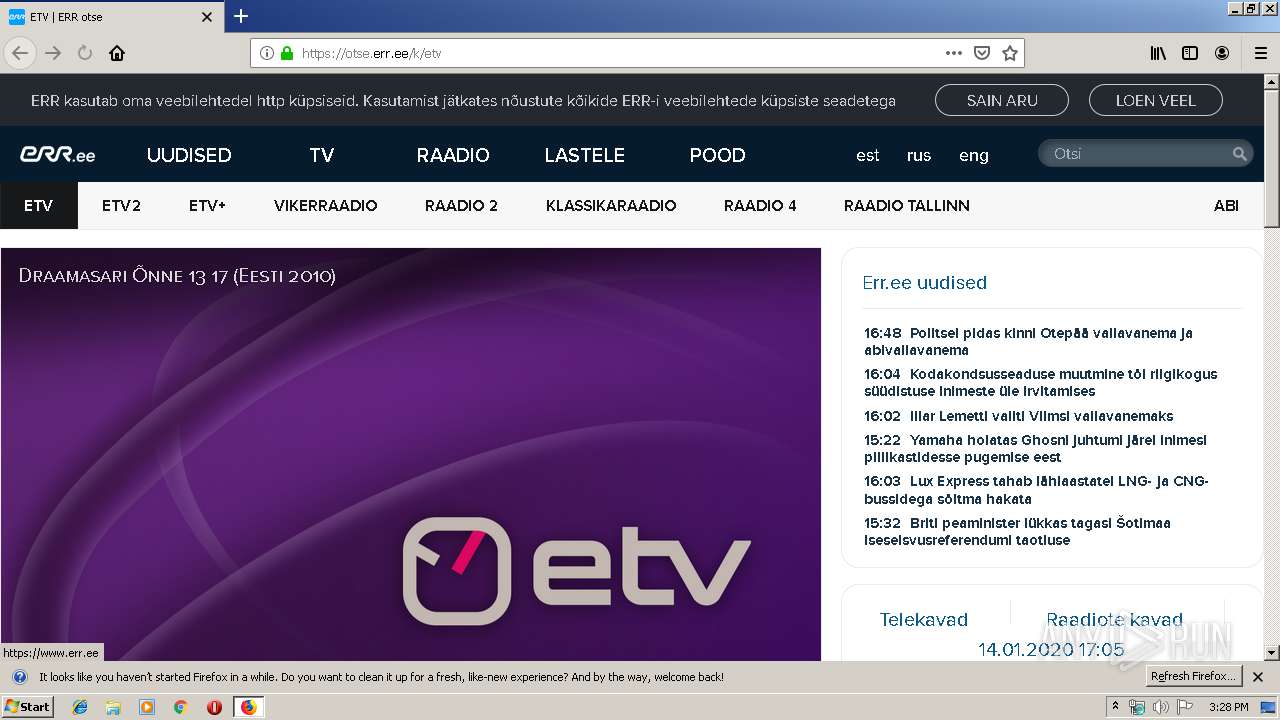Open the Windows Start button
Viewport: 1280px width, 720px height.
[27, 706]
